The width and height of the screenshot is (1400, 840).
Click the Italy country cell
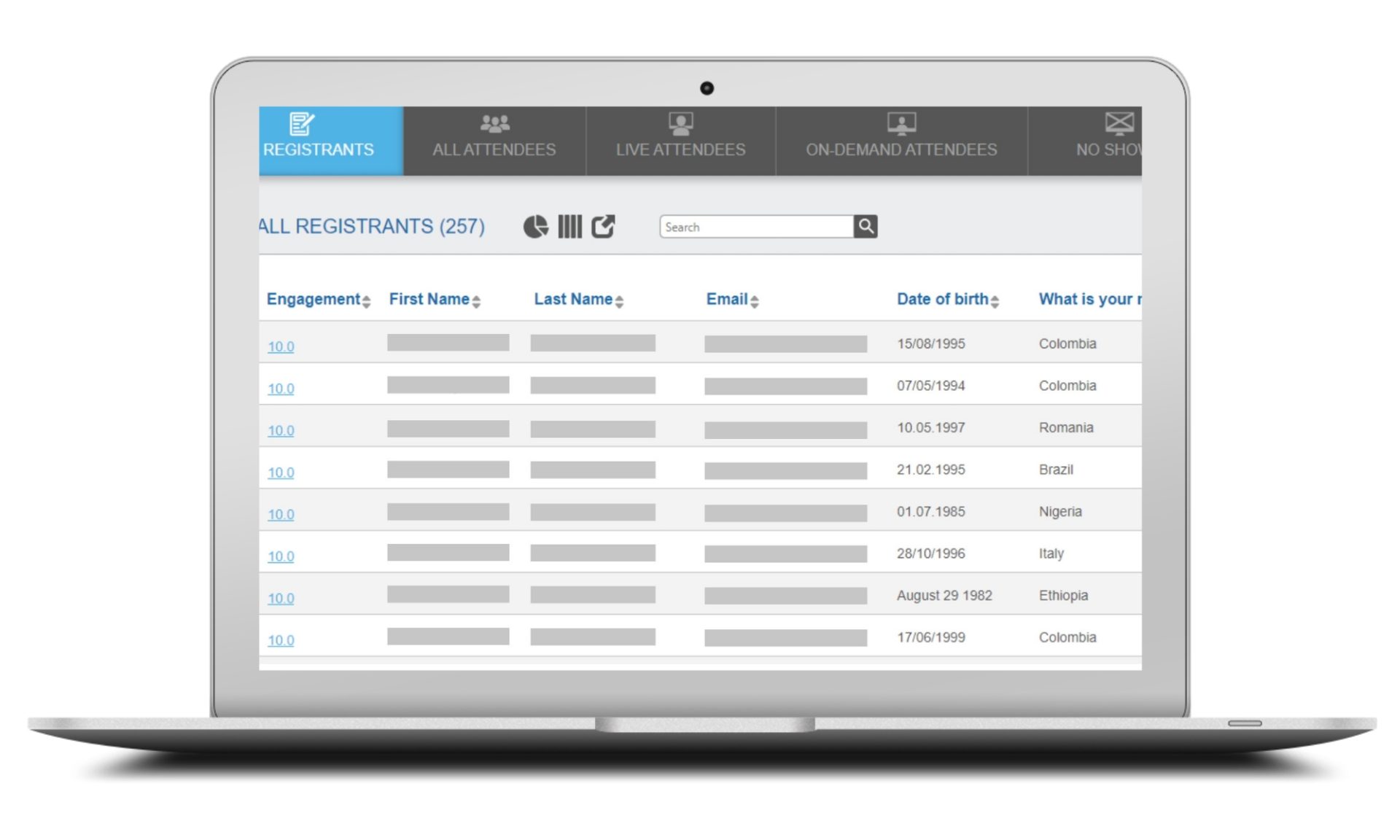point(1051,553)
